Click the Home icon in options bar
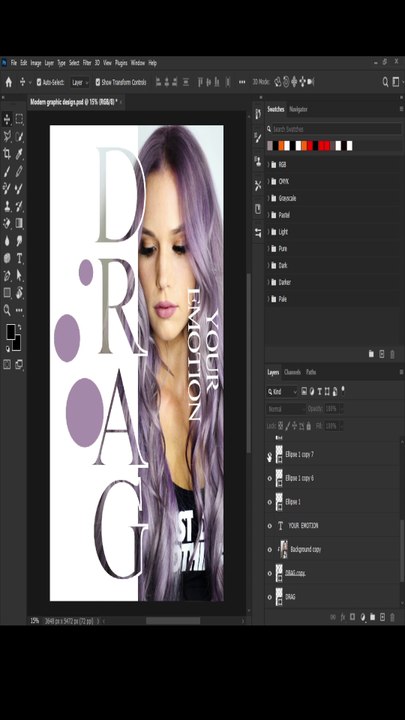The height and width of the screenshot is (720, 405). click(x=8, y=82)
